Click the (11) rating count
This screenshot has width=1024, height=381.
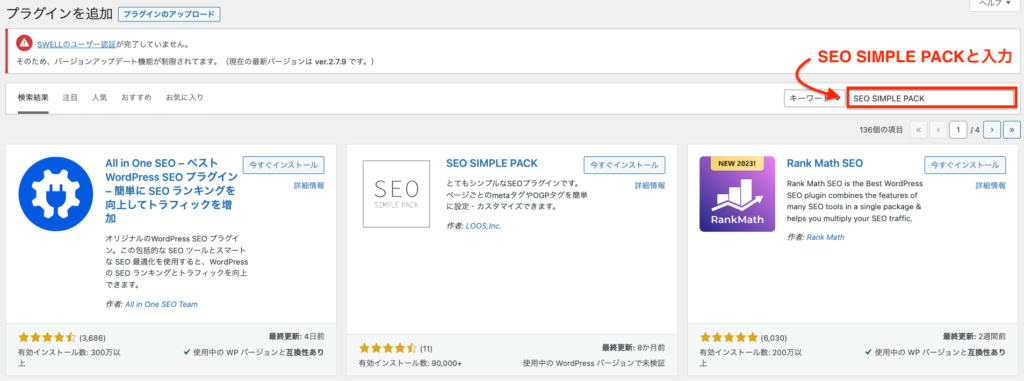point(426,348)
